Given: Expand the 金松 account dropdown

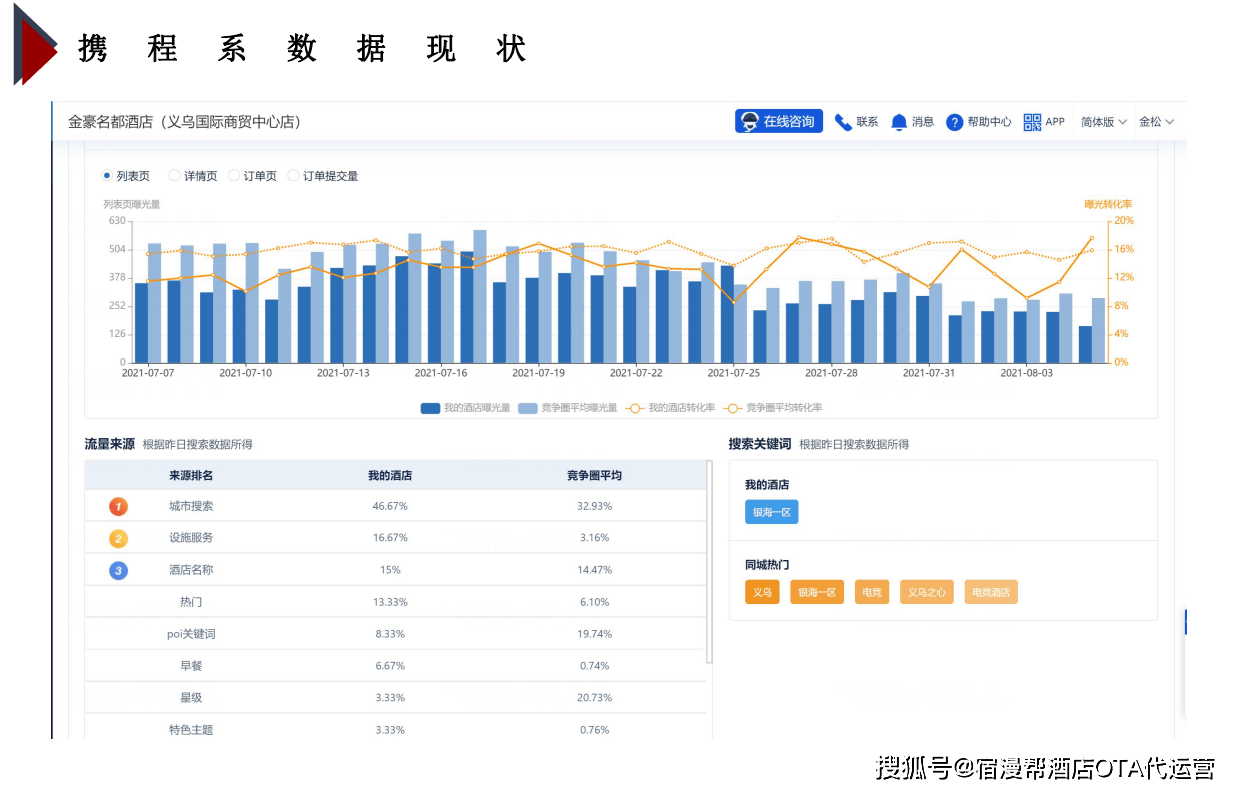Looking at the screenshot, I should (x=1156, y=122).
